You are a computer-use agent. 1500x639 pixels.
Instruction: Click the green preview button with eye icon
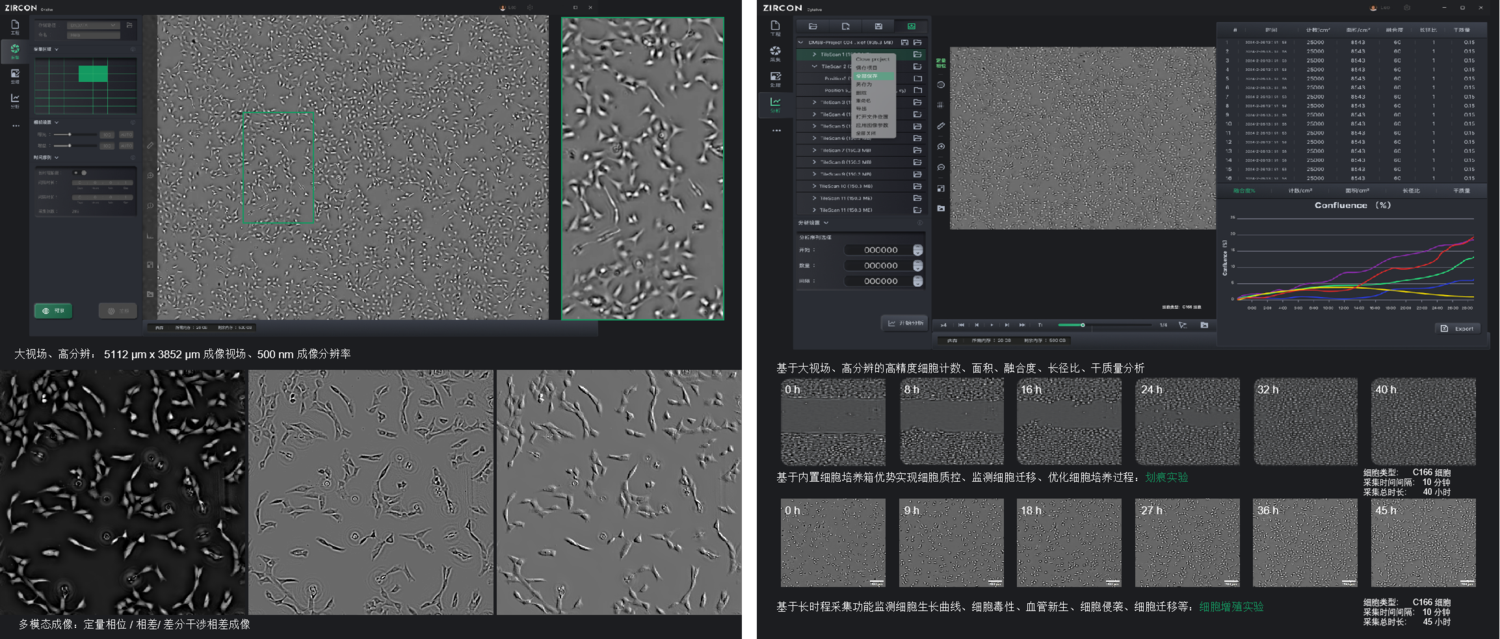click(x=52, y=310)
